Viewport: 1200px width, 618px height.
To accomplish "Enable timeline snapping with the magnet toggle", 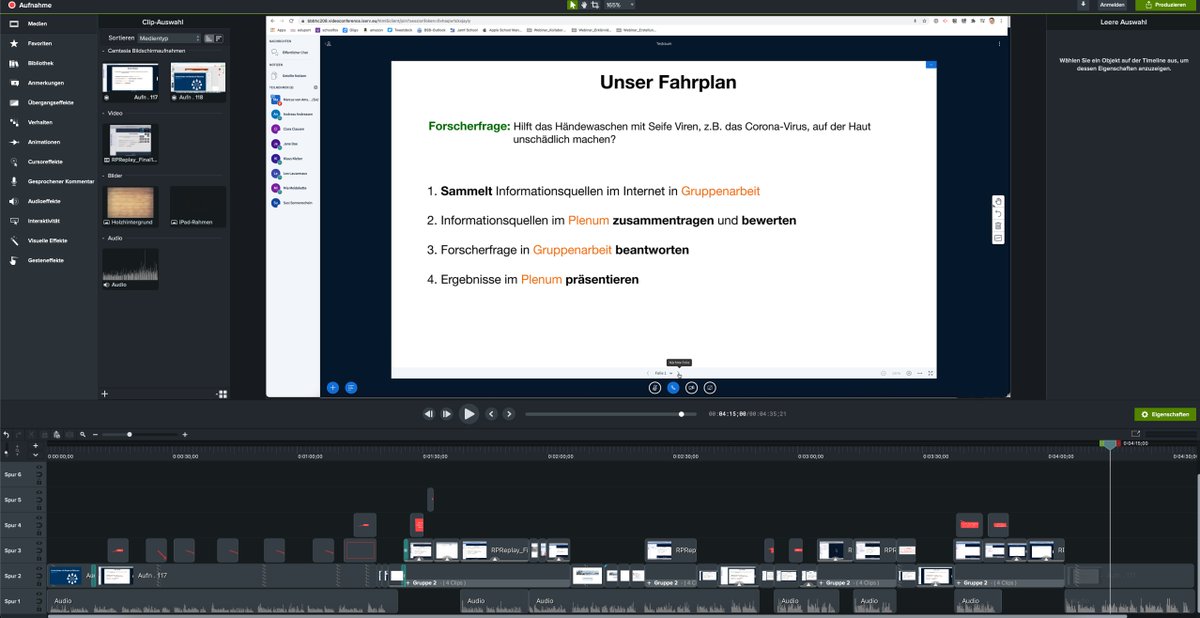I will tap(57, 434).
